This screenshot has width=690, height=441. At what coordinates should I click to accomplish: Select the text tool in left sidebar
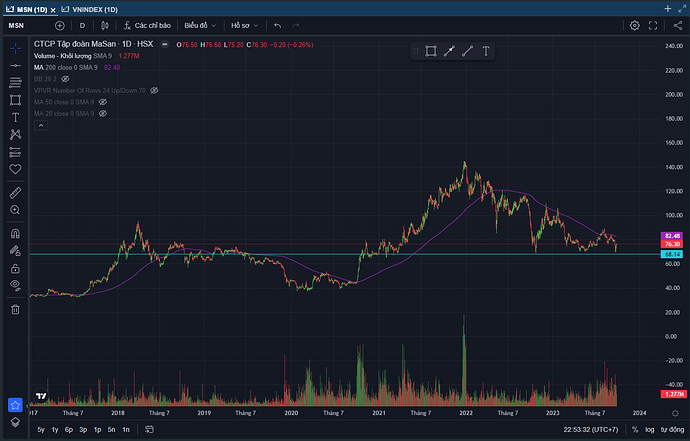point(15,117)
